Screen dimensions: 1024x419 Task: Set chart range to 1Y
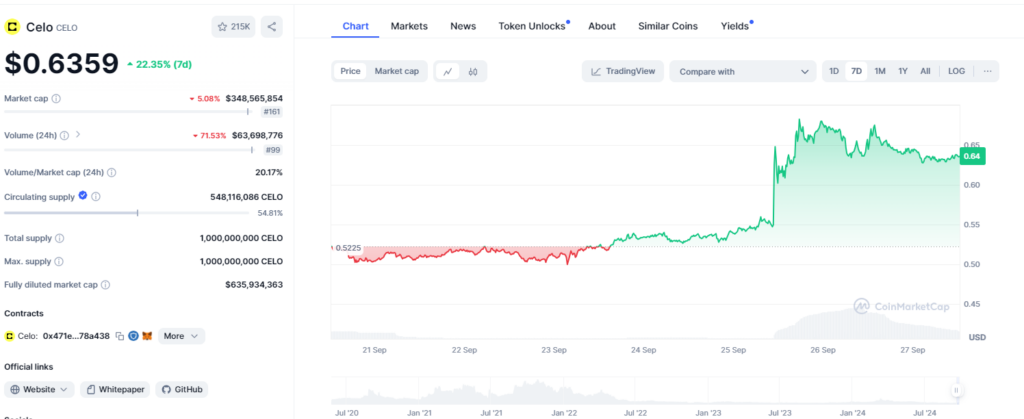[x=903, y=71]
